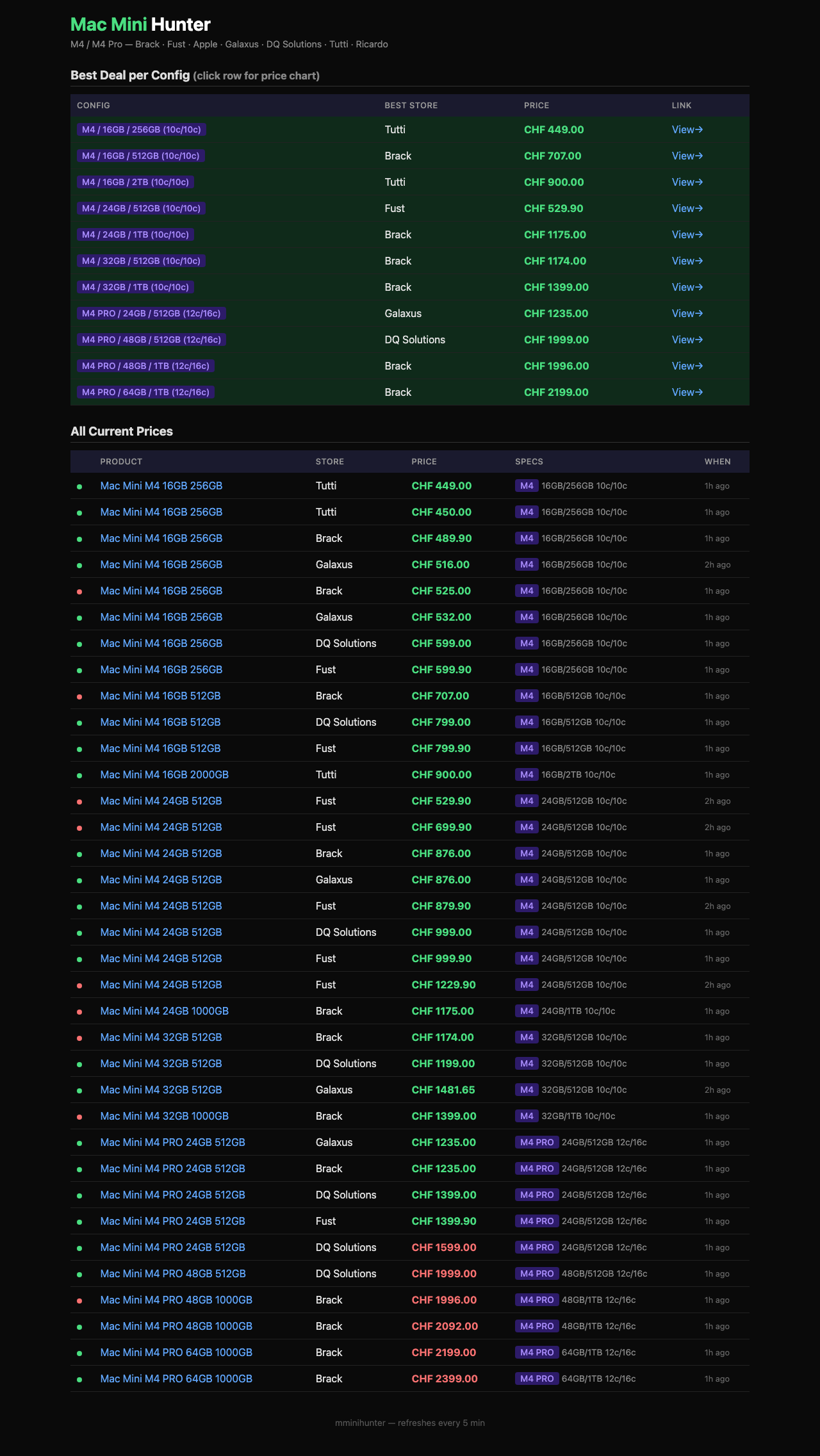Open Mac Mini M4 24GB 512GB at Brack
The image size is (820, 1456).
(161, 853)
